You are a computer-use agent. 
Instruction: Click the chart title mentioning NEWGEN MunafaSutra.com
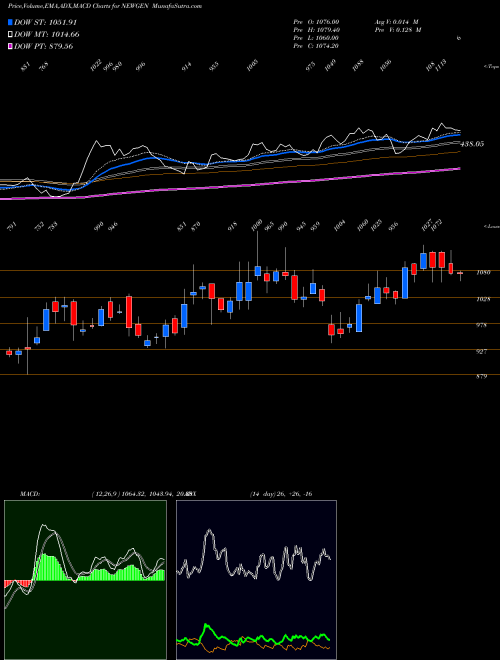[104, 6]
